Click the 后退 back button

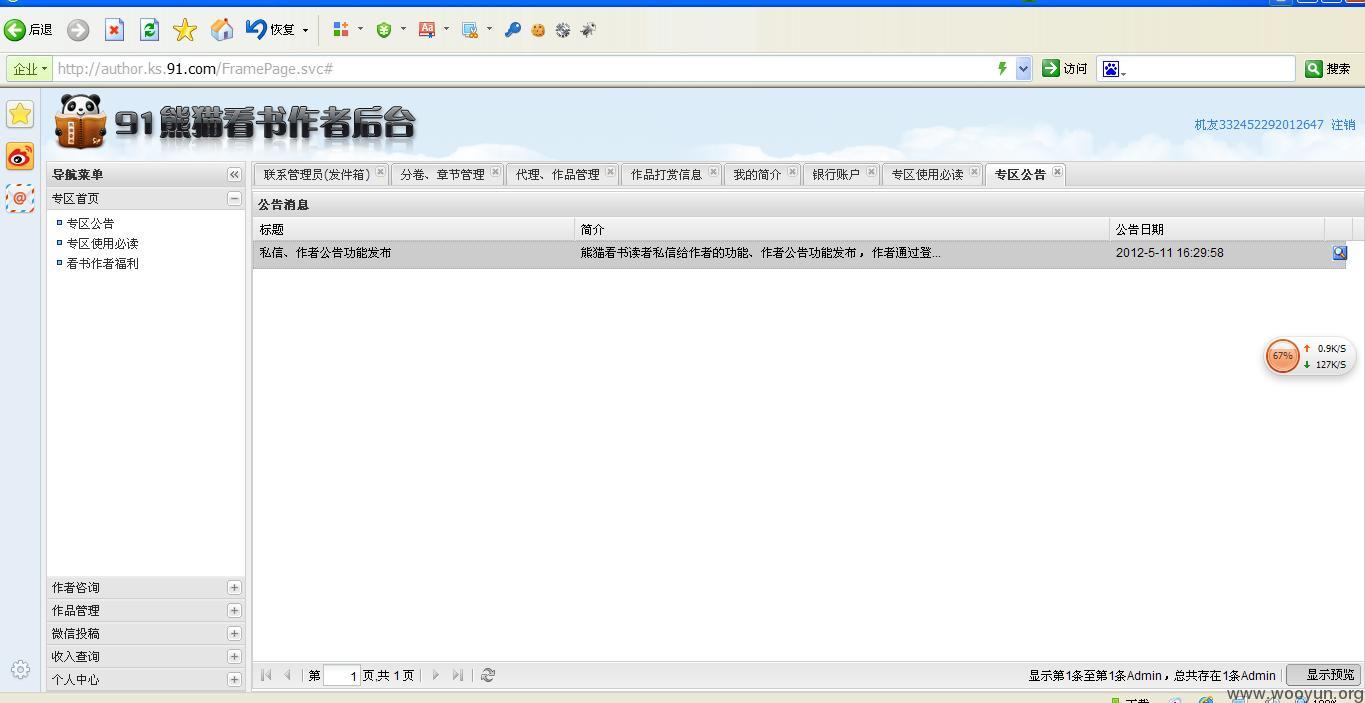pyautogui.click(x=28, y=30)
